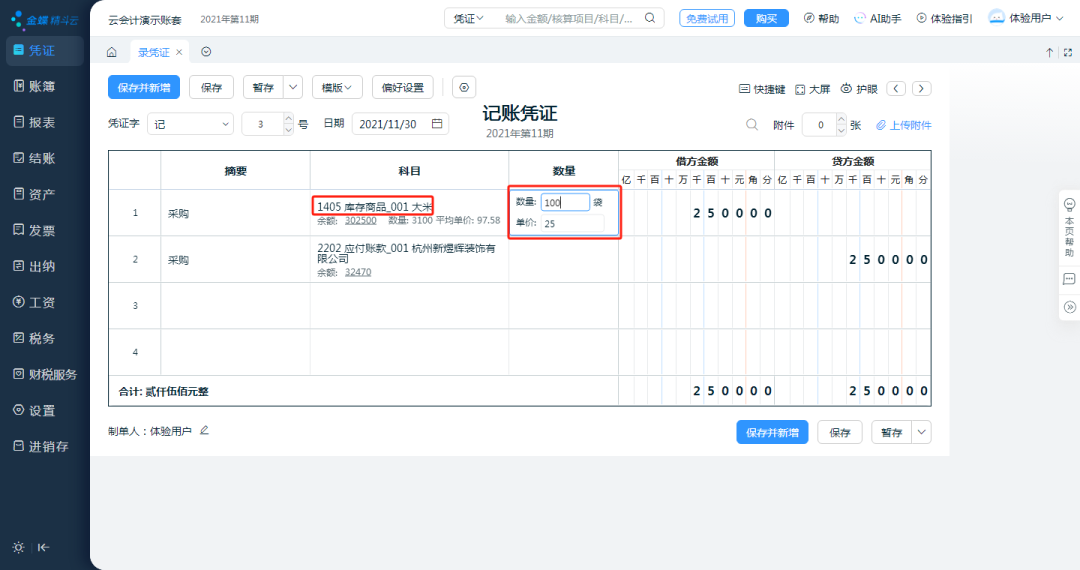Viewport: 1080px width, 570px height.
Task: Click 上传附件 link
Action: point(904,125)
